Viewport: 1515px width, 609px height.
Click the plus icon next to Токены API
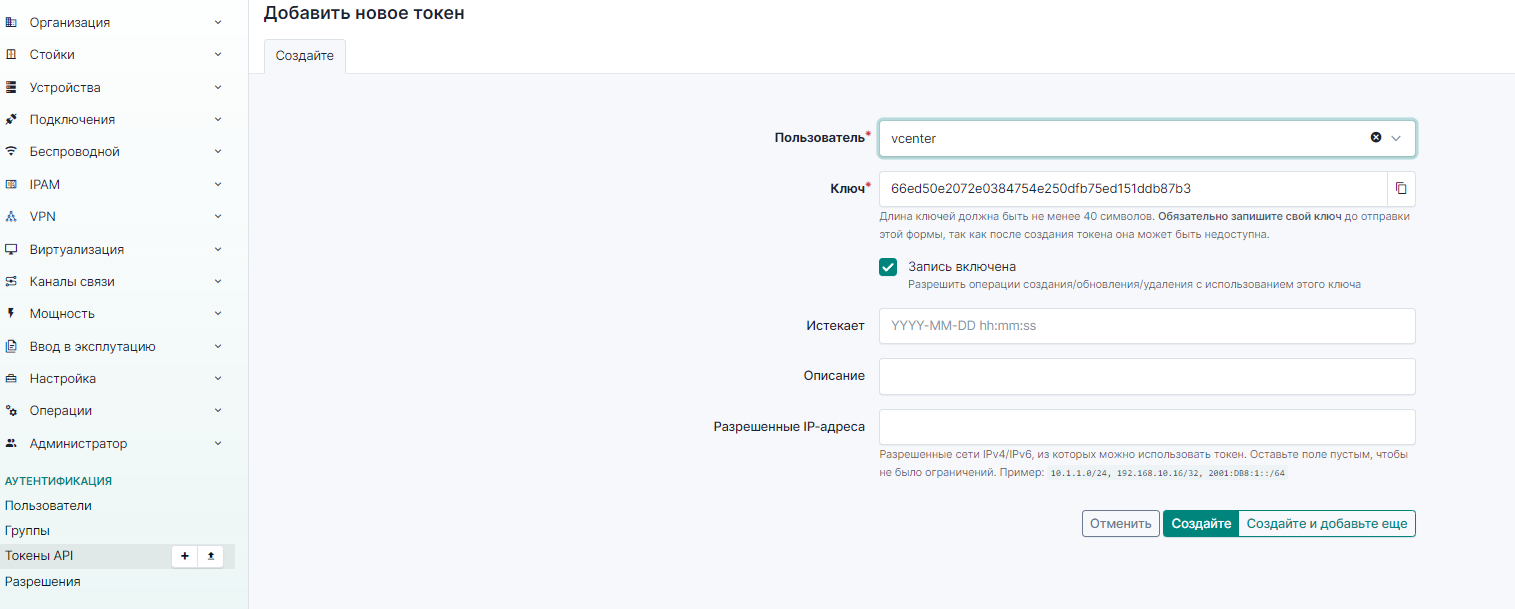pyautogui.click(x=184, y=556)
